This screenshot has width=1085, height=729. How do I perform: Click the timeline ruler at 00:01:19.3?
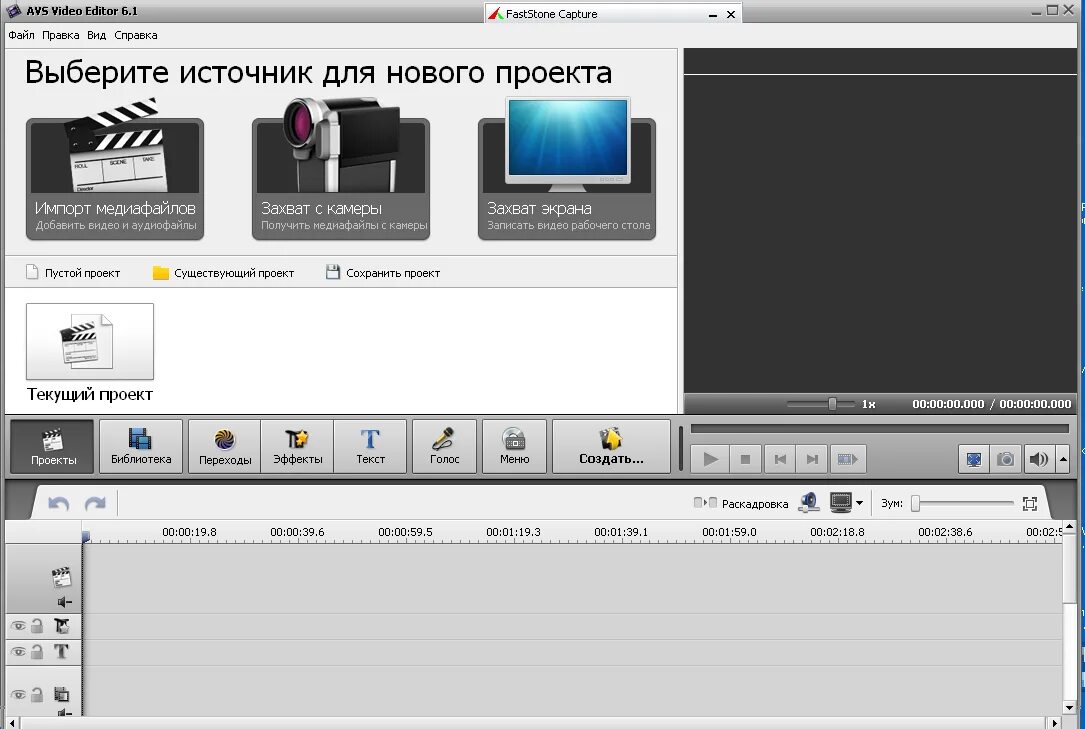pos(513,532)
